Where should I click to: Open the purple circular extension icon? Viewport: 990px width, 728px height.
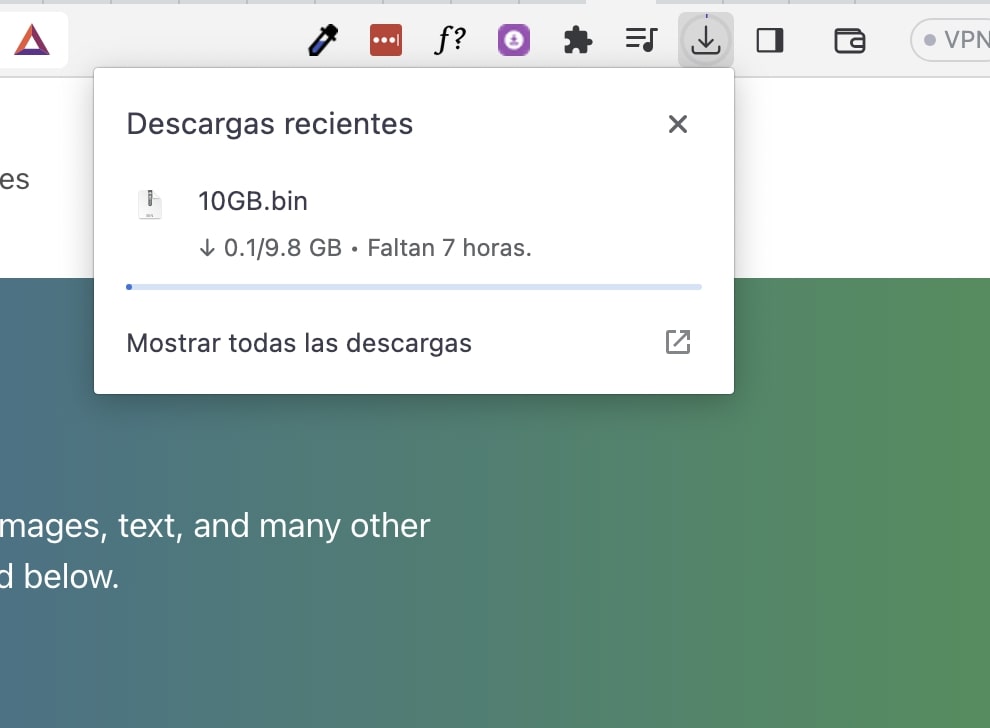pos(514,40)
